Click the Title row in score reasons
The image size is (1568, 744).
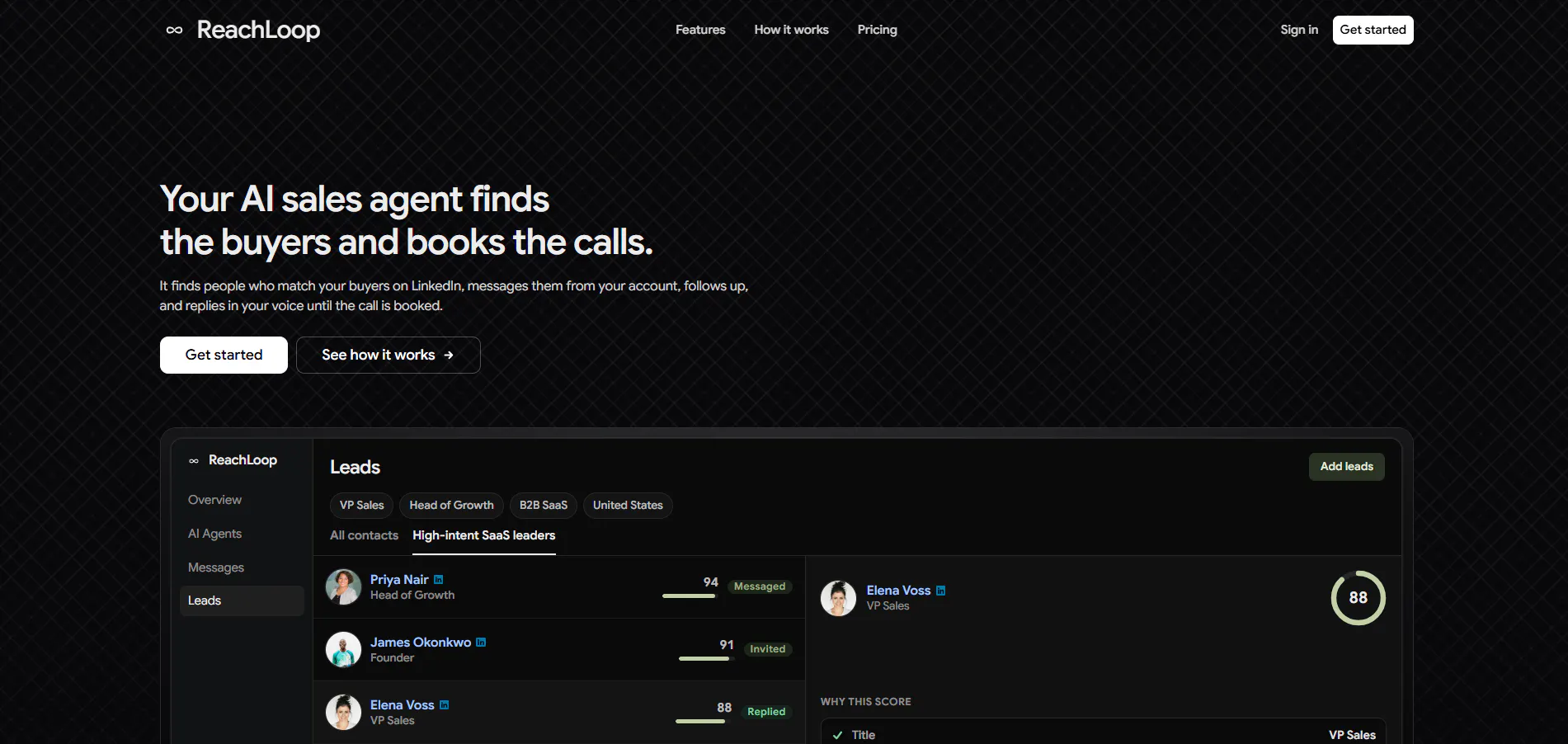[1104, 732]
